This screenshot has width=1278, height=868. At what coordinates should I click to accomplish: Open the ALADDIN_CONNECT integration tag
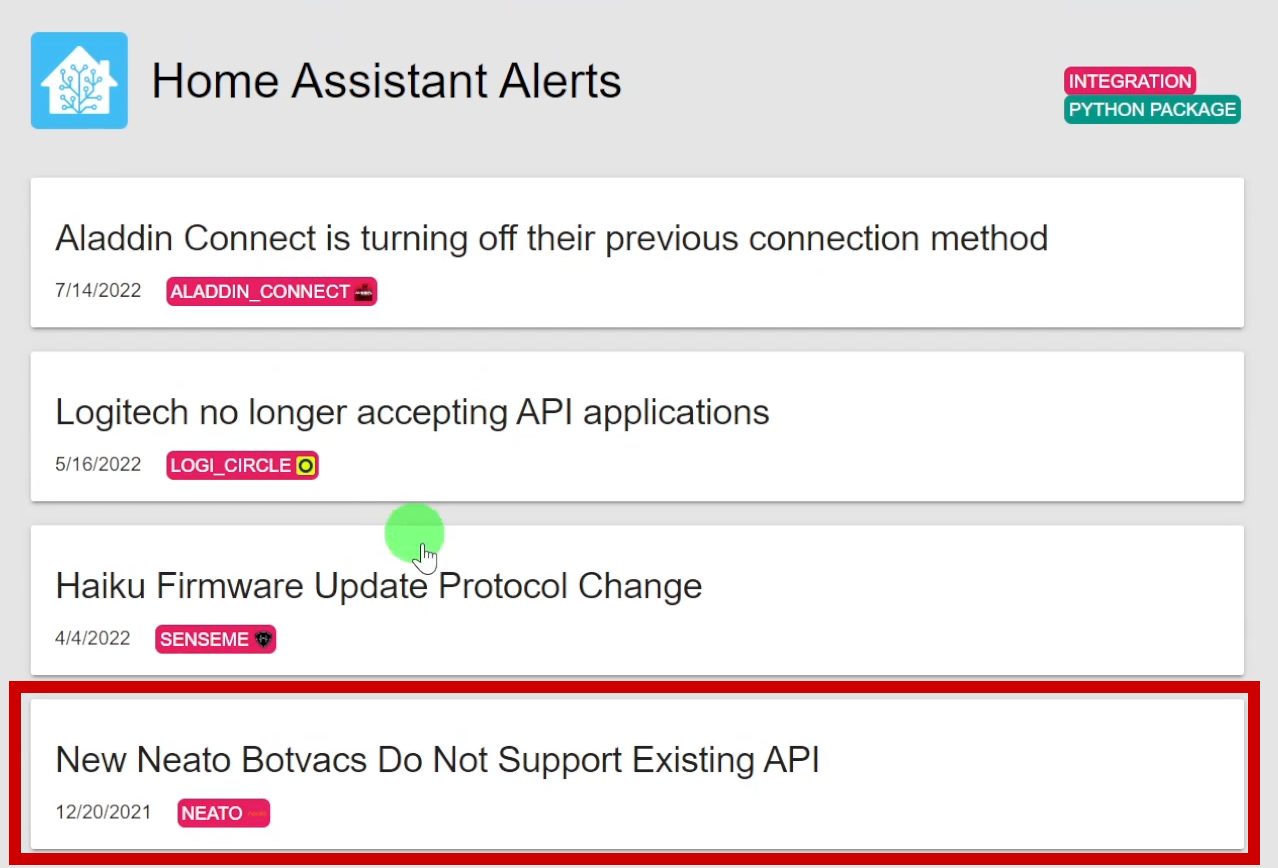click(272, 292)
